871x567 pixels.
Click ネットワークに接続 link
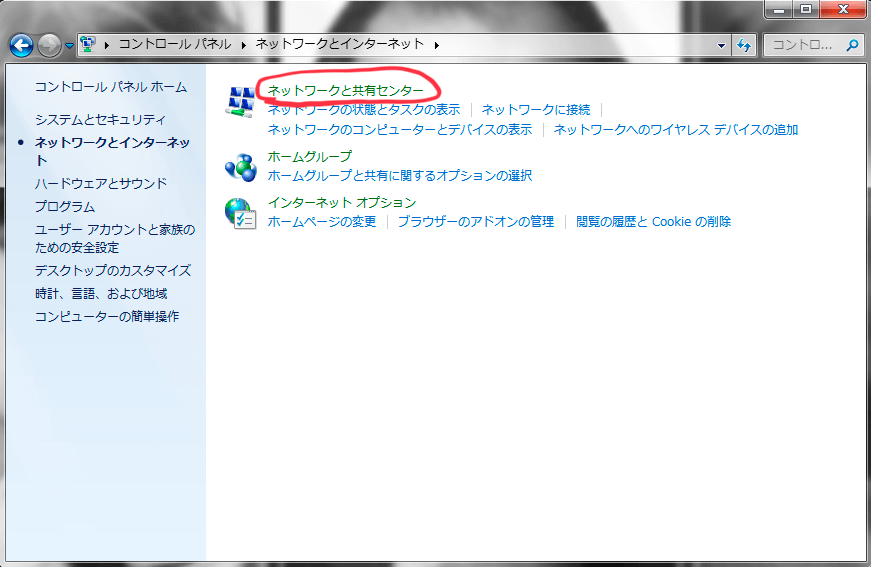coord(535,110)
